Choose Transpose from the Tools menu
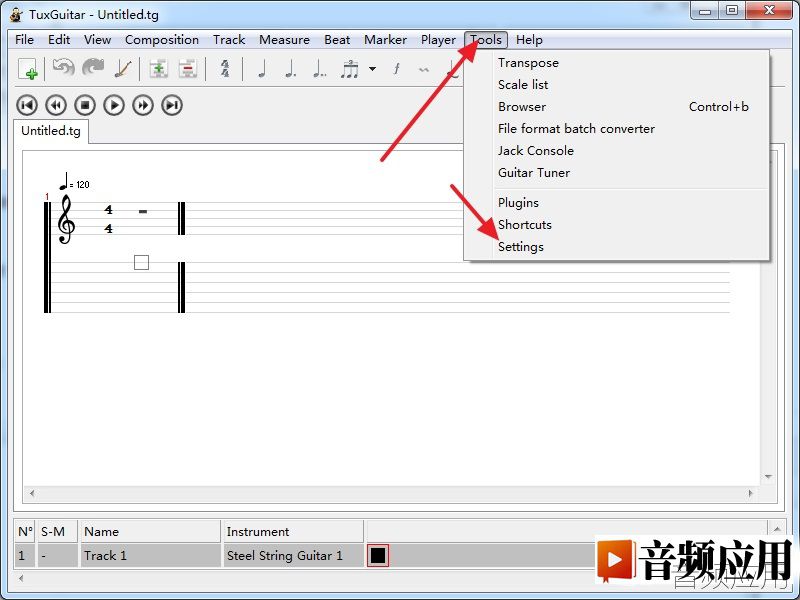800x600 pixels. (616, 63)
